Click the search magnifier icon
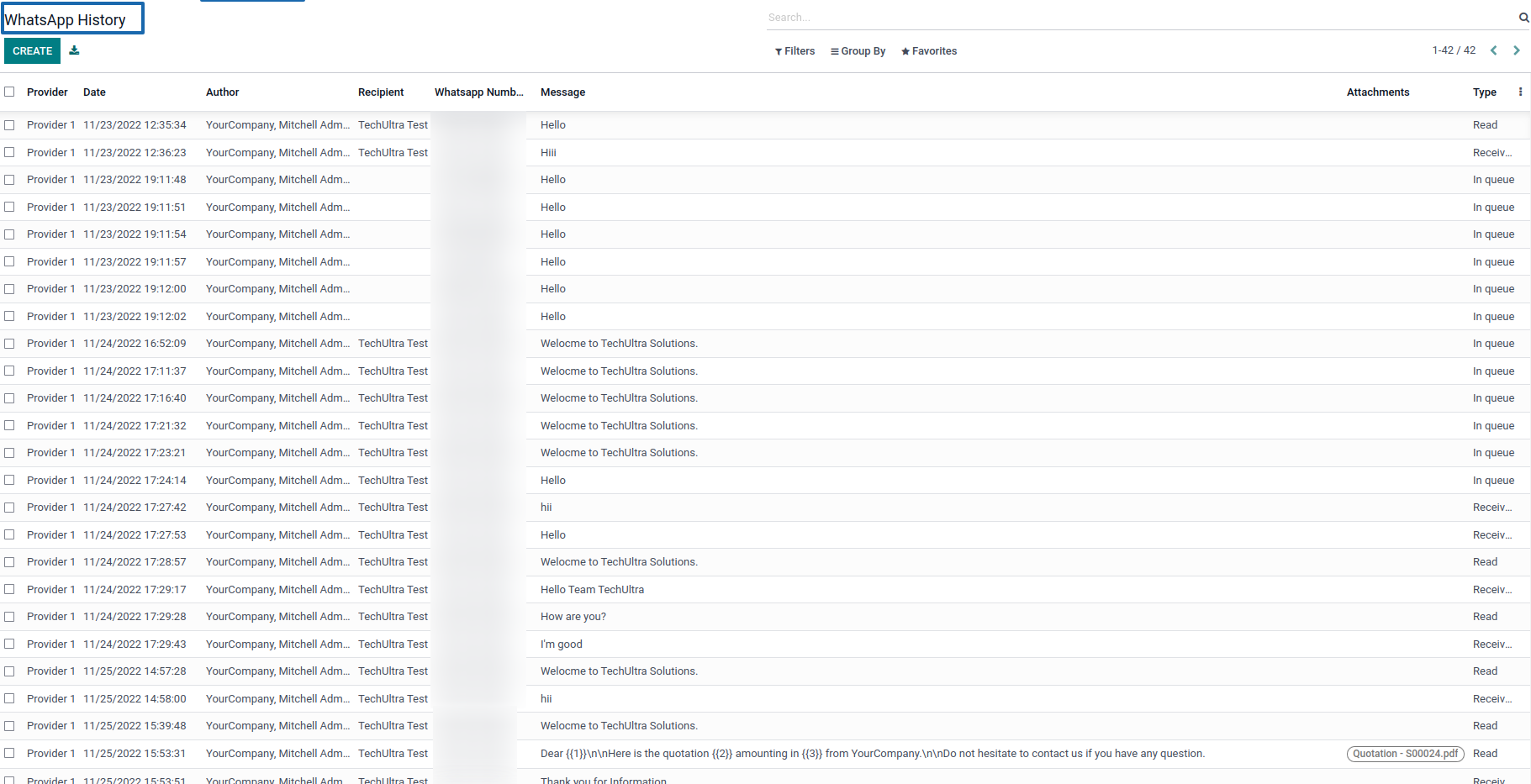Screen dimensions: 1531x784 tap(1523, 18)
